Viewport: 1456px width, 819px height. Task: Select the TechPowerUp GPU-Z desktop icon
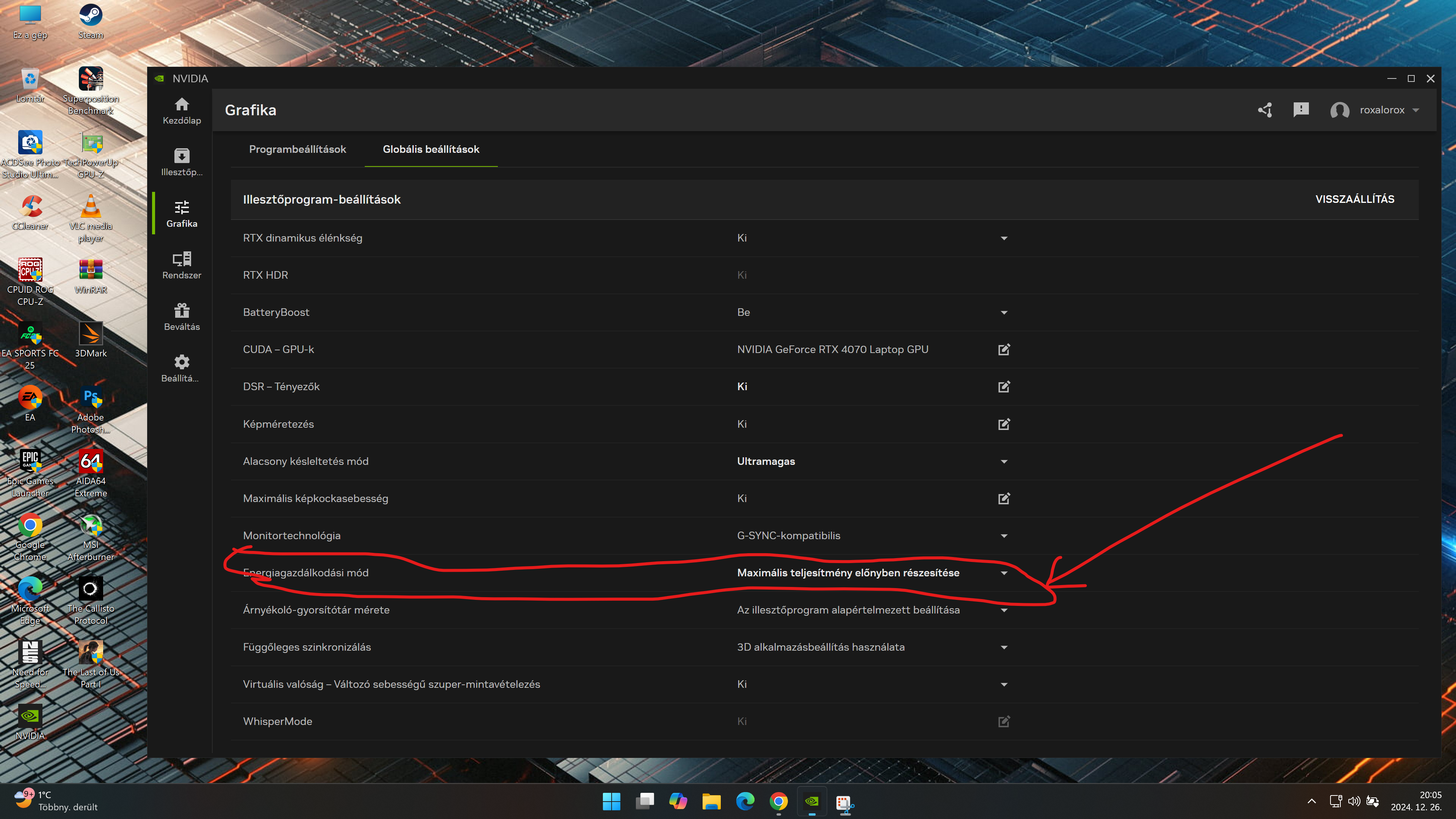tap(91, 155)
